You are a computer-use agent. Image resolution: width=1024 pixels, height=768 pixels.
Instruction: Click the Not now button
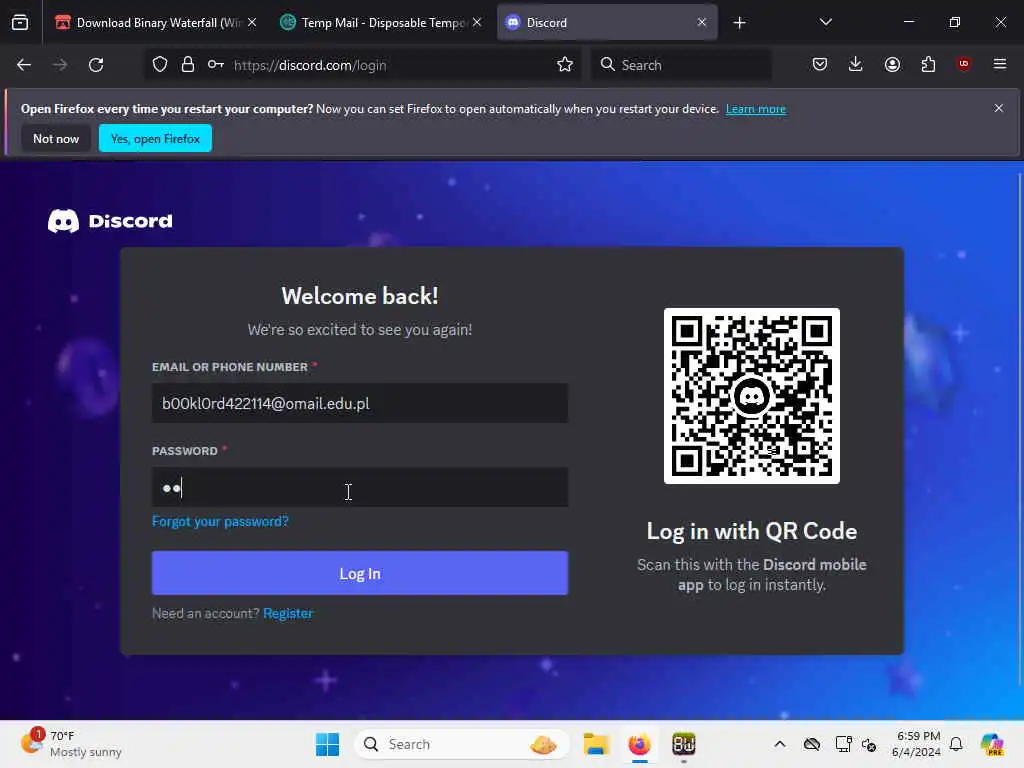(56, 138)
